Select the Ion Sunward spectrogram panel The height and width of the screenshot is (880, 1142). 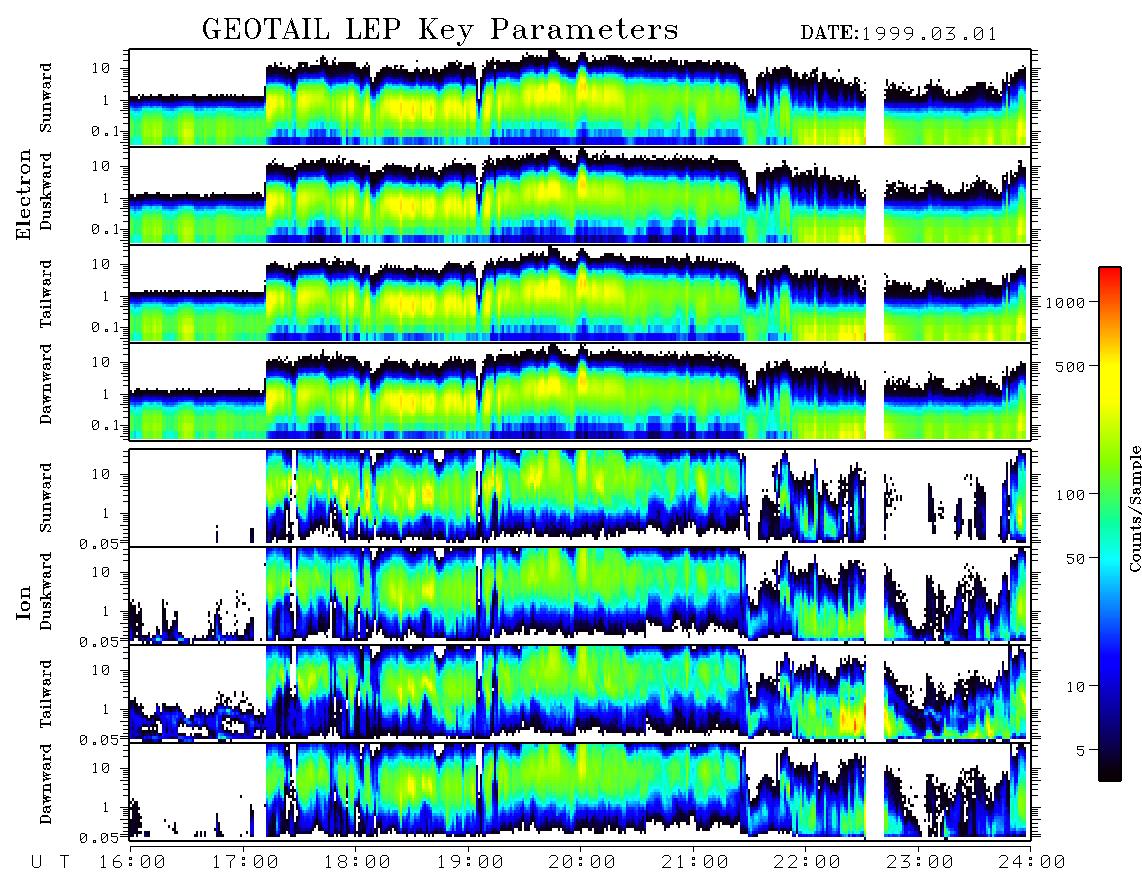tap(580, 497)
